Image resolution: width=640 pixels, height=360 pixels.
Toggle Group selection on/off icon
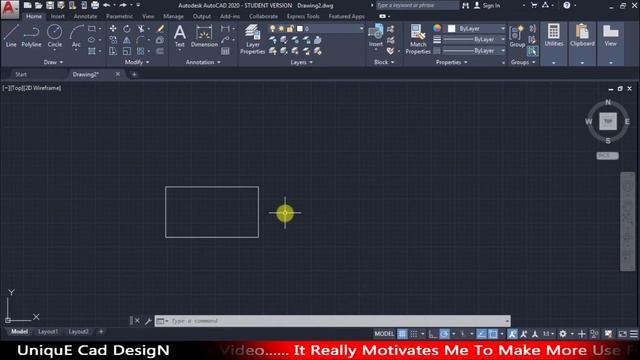tap(532, 51)
